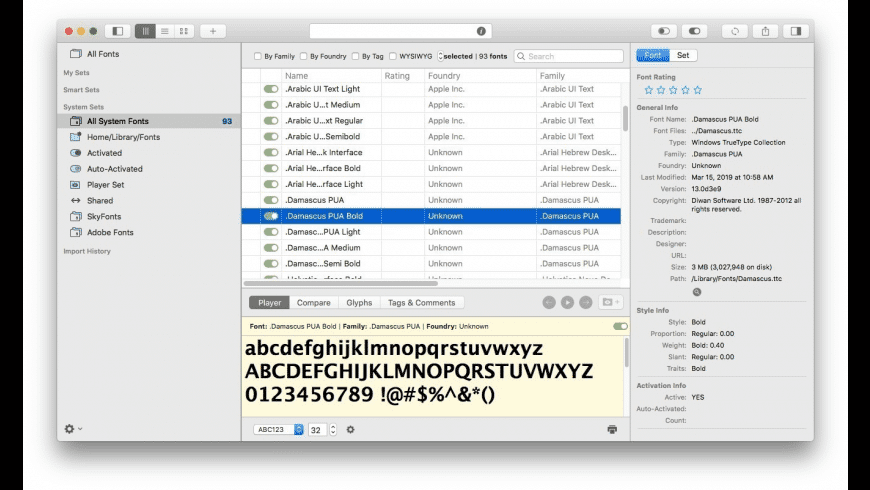Select the .Arial He...k Interface row

coord(431,153)
